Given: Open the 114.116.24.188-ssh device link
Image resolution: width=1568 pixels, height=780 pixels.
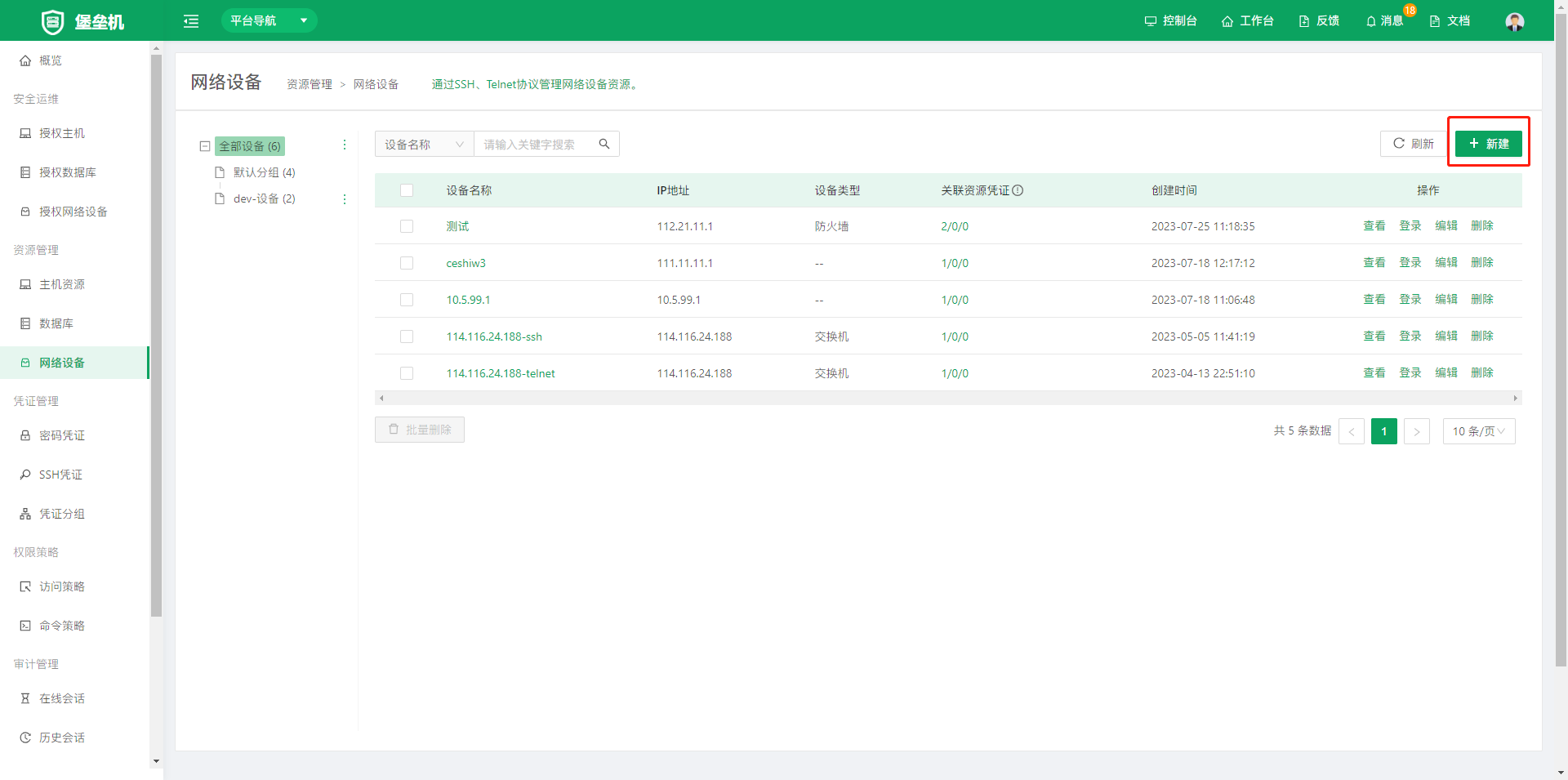Looking at the screenshot, I should tap(494, 337).
